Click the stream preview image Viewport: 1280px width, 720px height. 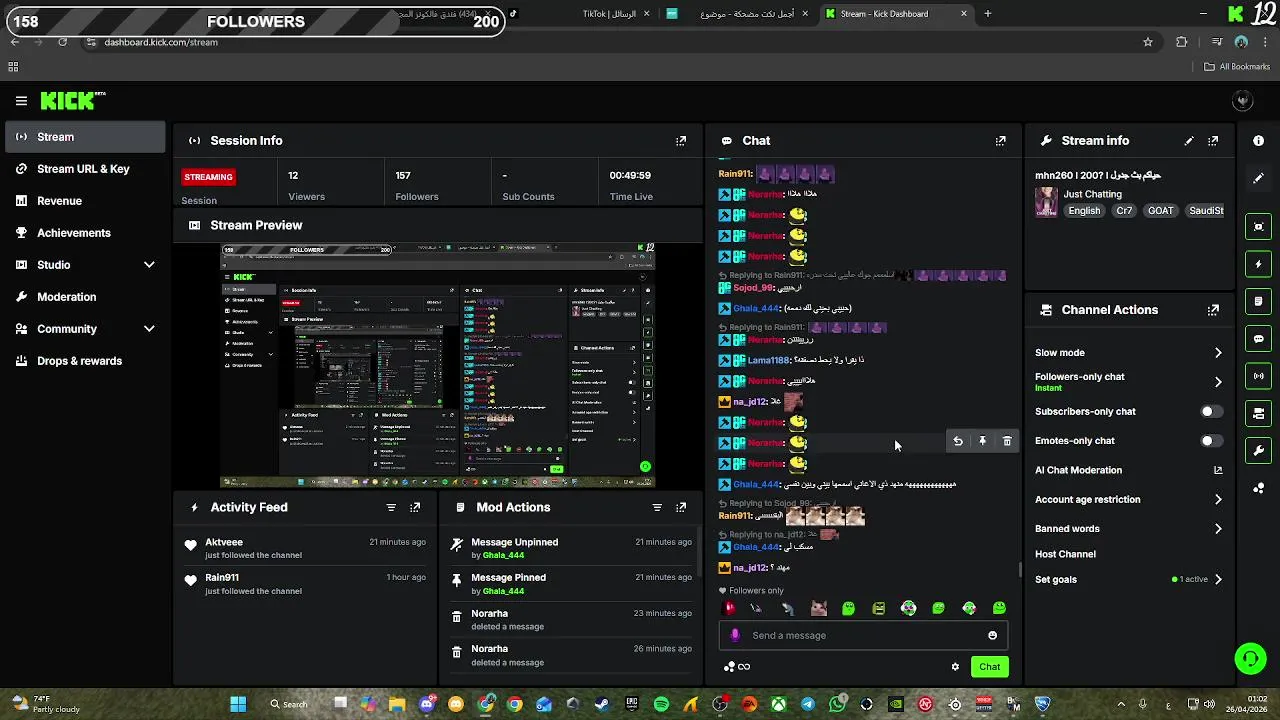pyautogui.click(x=437, y=365)
